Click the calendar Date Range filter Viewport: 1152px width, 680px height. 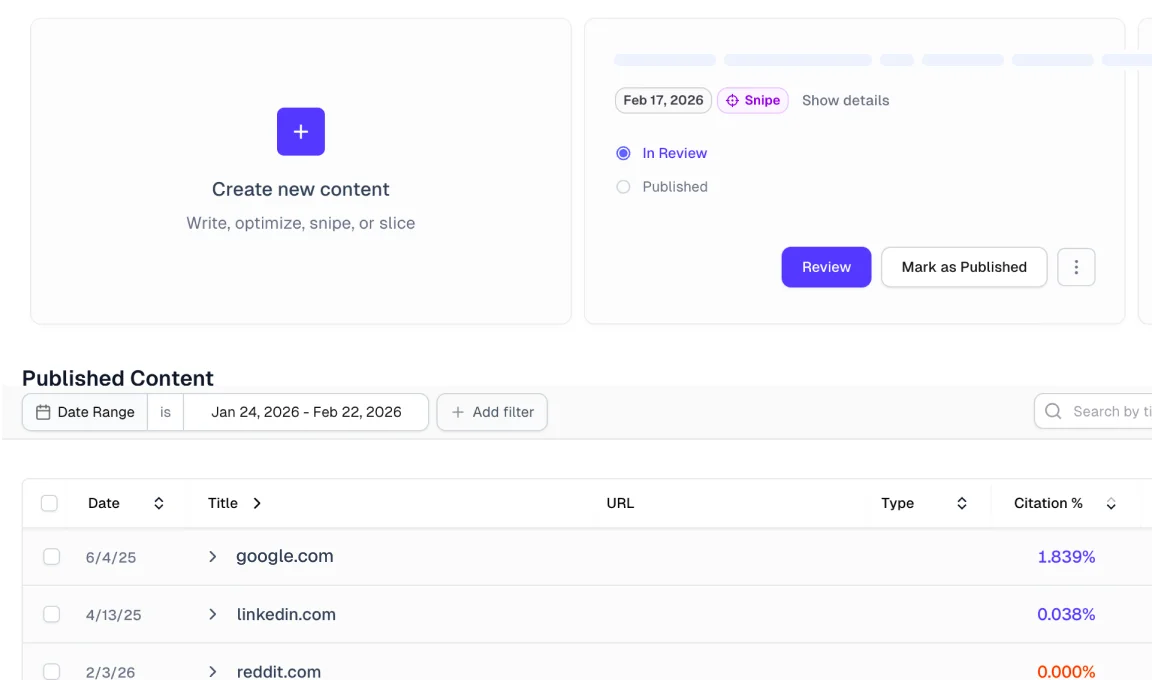[85, 412]
